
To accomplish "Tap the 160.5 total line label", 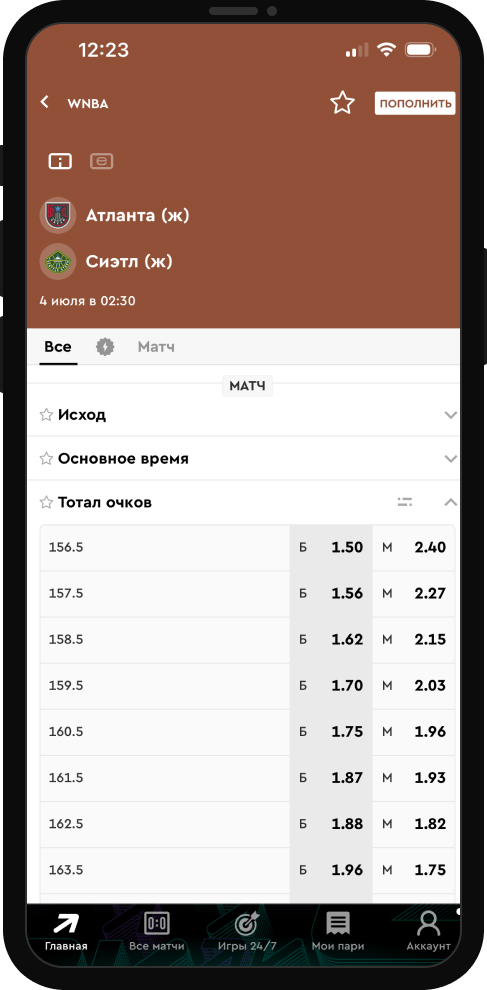I will [66, 732].
